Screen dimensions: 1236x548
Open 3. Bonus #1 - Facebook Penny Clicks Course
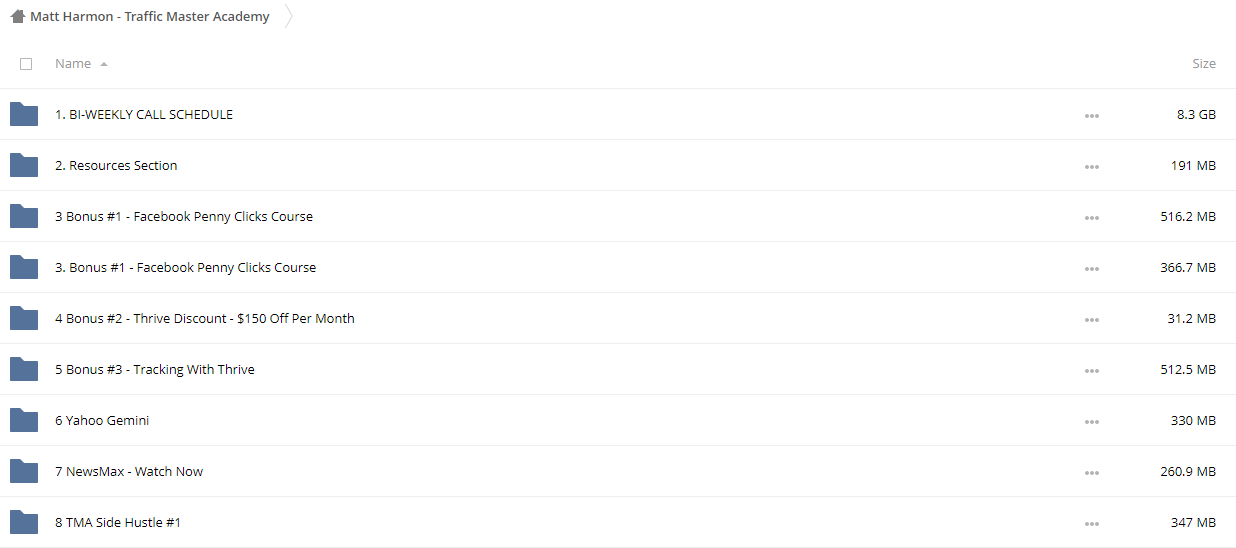pos(185,267)
